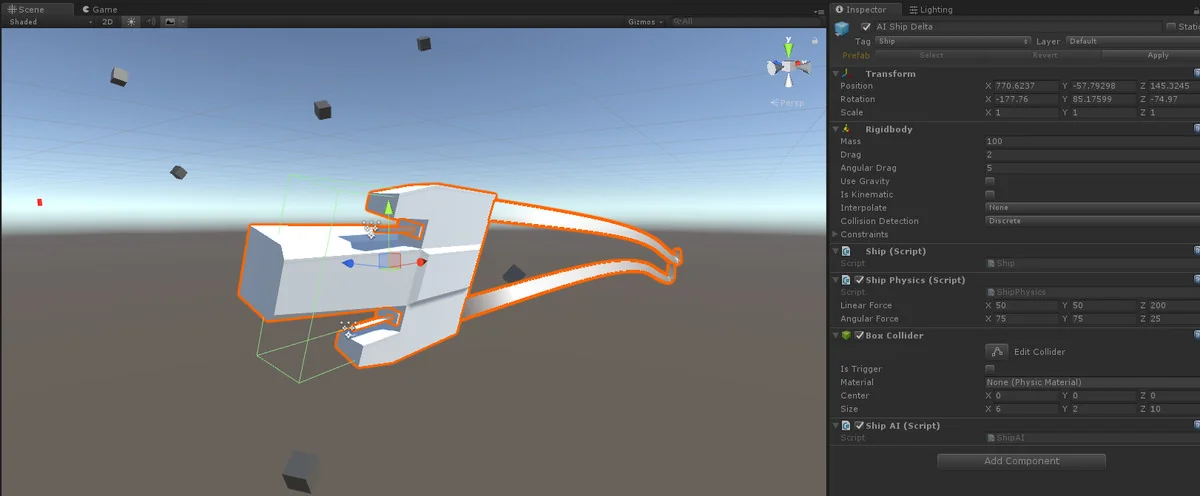This screenshot has width=1200, height=496.
Task: Open the Shaded draw mode dropdown
Action: tap(50, 21)
